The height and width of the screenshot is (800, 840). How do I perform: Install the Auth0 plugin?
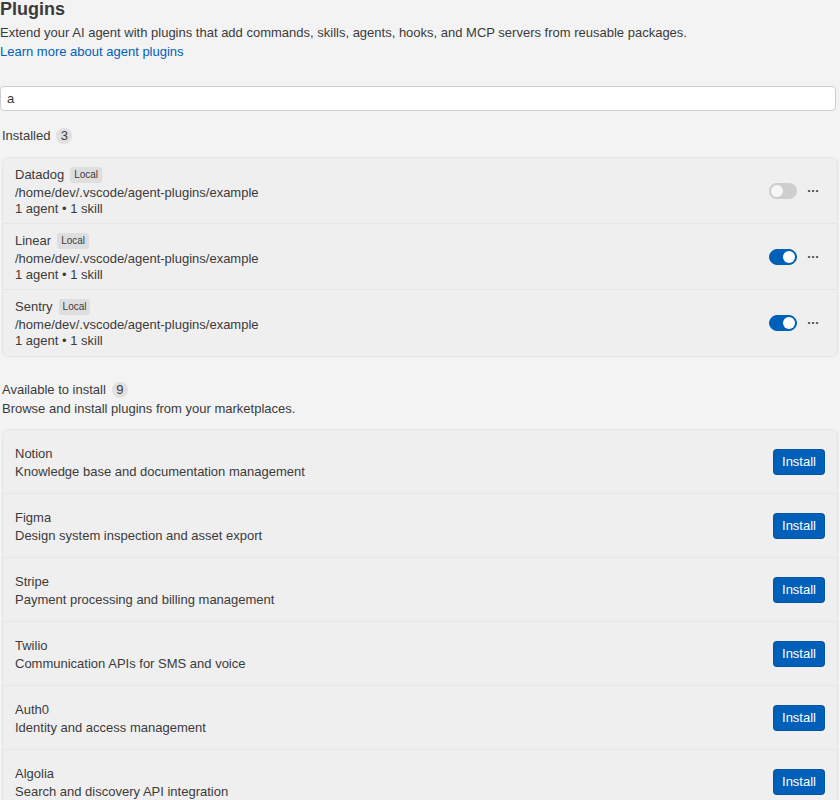coord(798,718)
